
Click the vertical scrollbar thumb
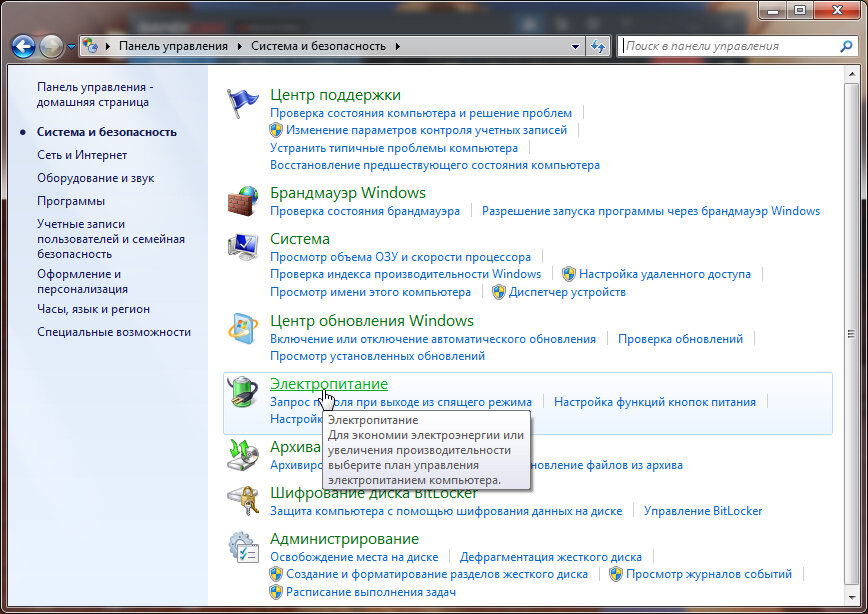point(851,333)
